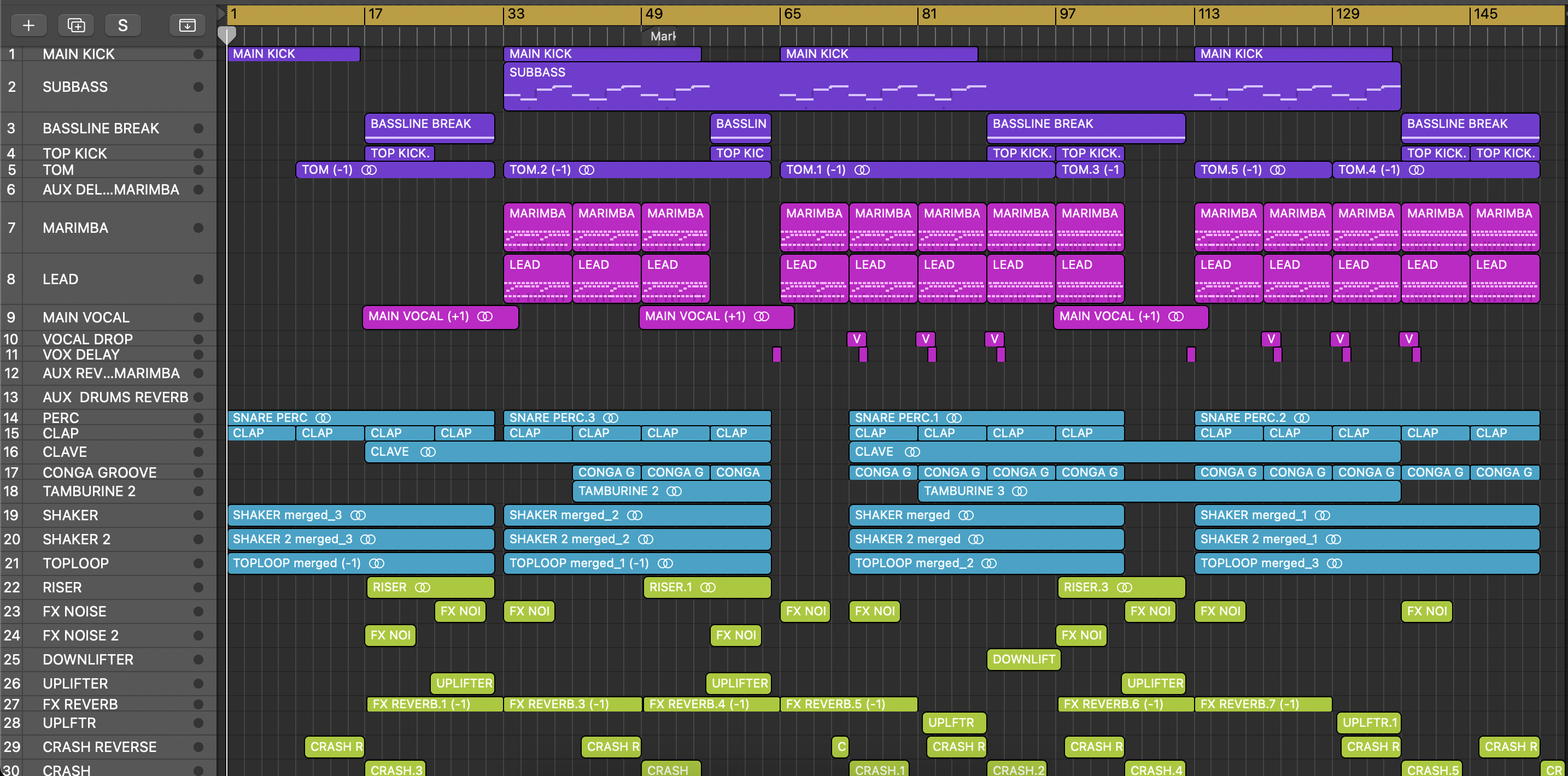The height and width of the screenshot is (776, 1568).
Task: Click the add new track plus button
Action: [28, 25]
